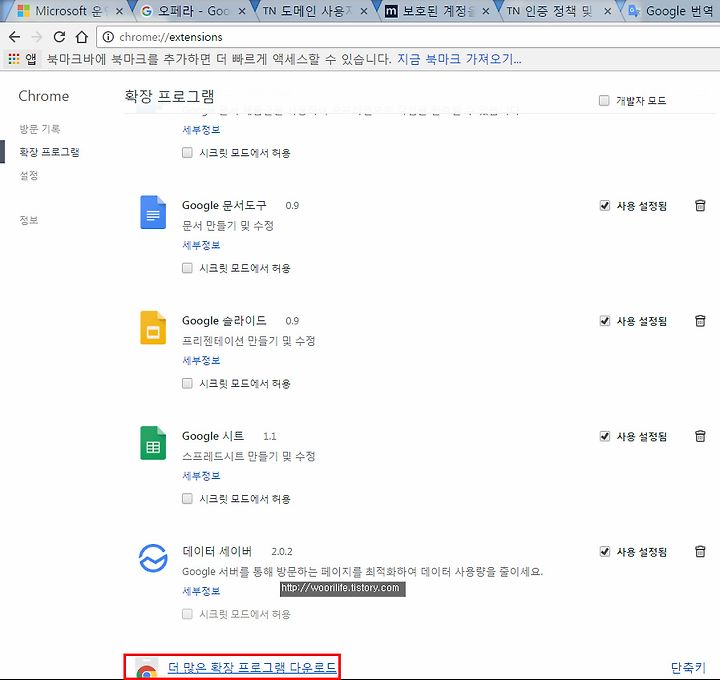Click 더 많은 확장 프로그램 다운로드 link

tap(252, 668)
